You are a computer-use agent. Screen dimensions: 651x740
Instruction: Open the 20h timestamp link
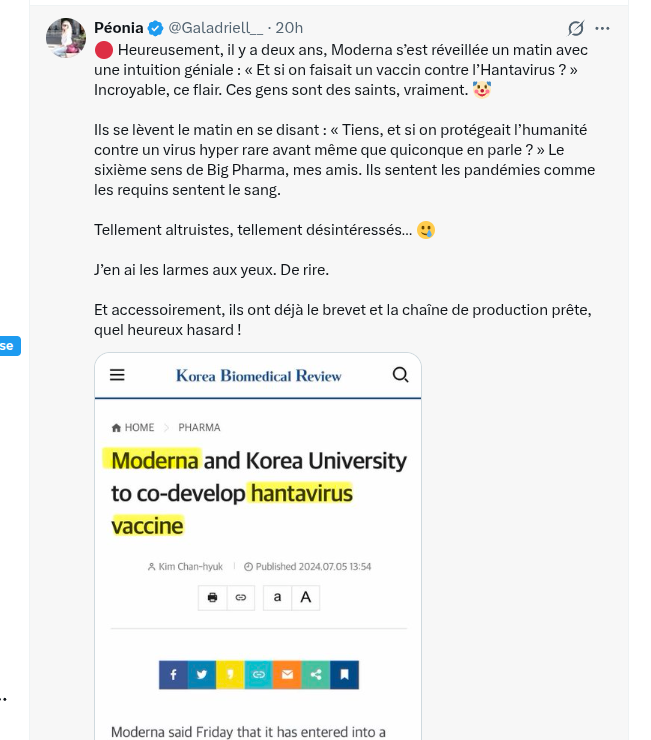pos(289,28)
